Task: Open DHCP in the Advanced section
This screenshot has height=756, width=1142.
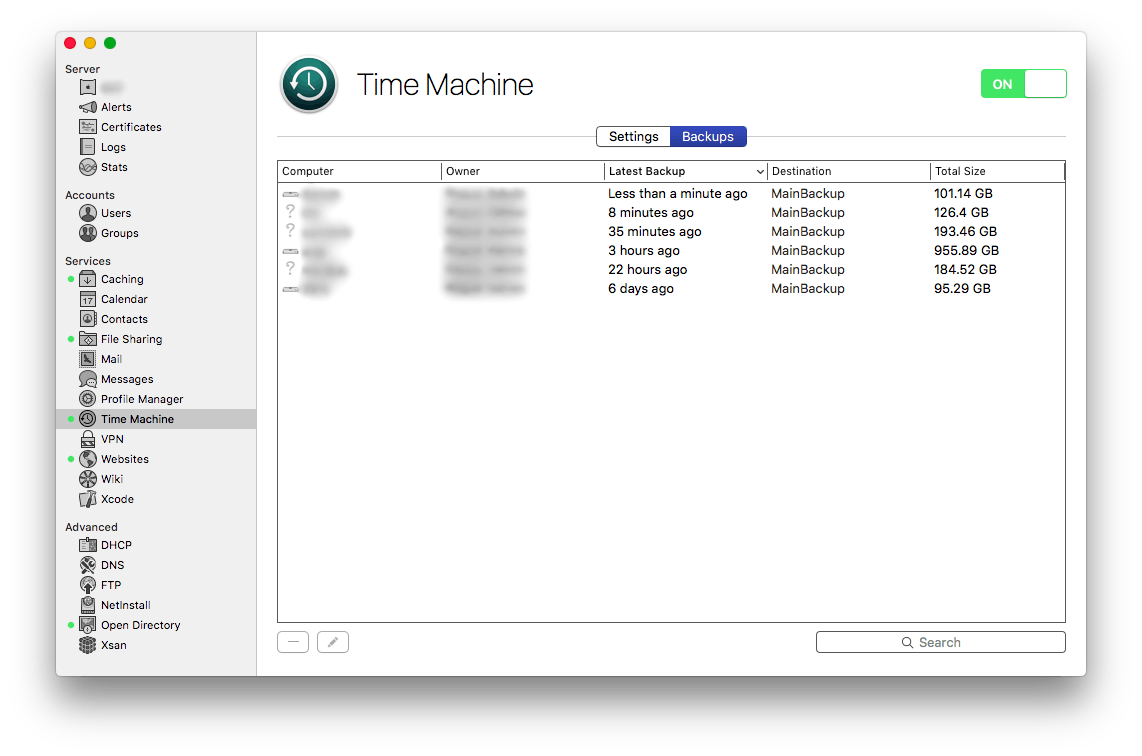Action: click(105, 545)
